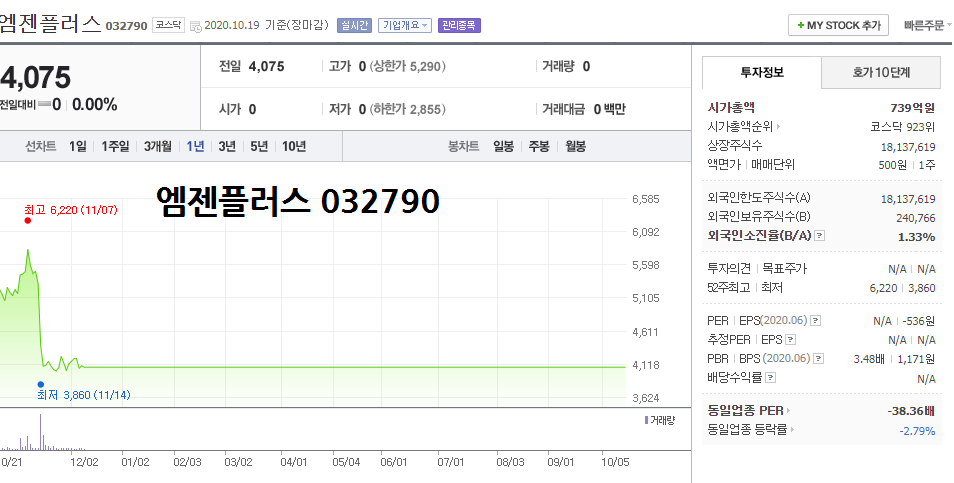The height and width of the screenshot is (483, 954).
Task: Click the calendar icon beside 2020.10.19 date
Action: (x=195, y=26)
